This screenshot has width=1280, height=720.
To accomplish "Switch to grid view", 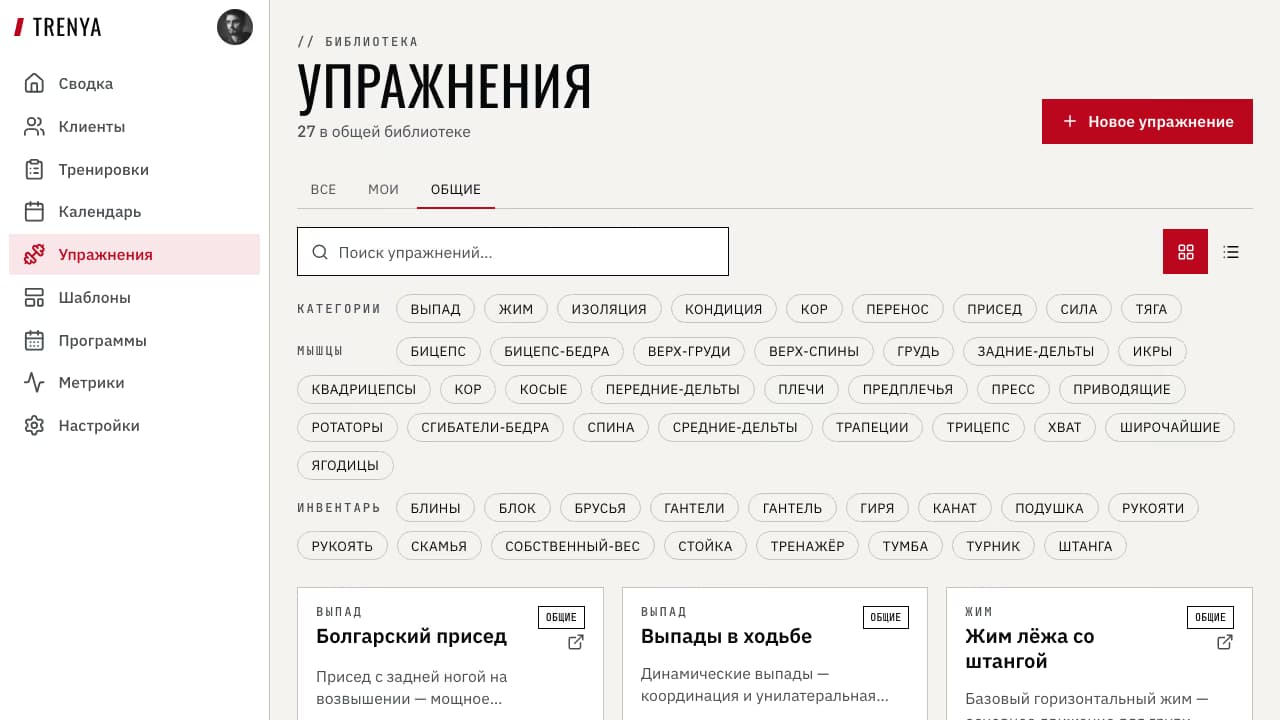I will pos(1185,252).
